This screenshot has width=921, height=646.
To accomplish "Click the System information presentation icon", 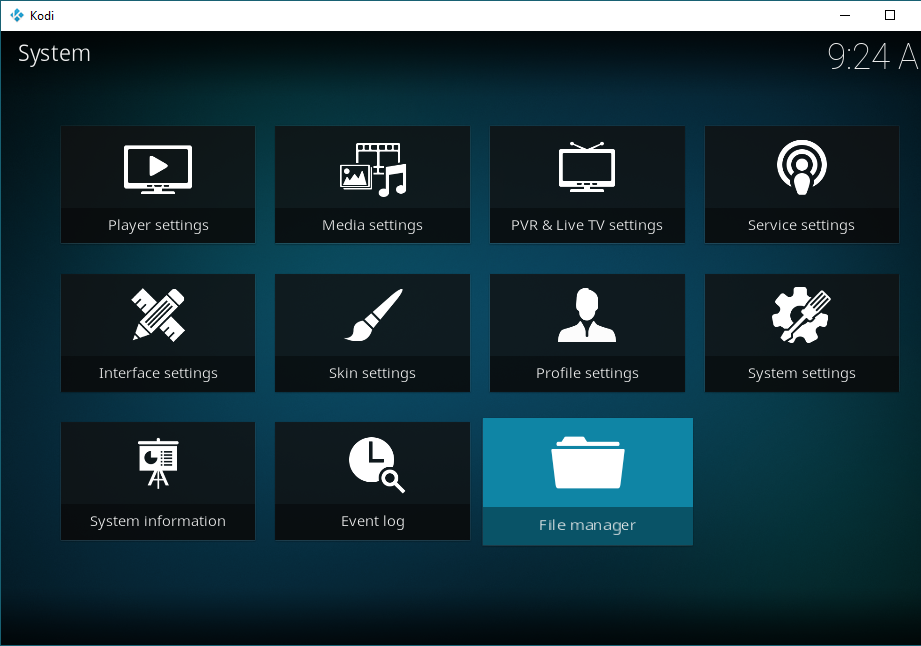I will click(x=158, y=463).
